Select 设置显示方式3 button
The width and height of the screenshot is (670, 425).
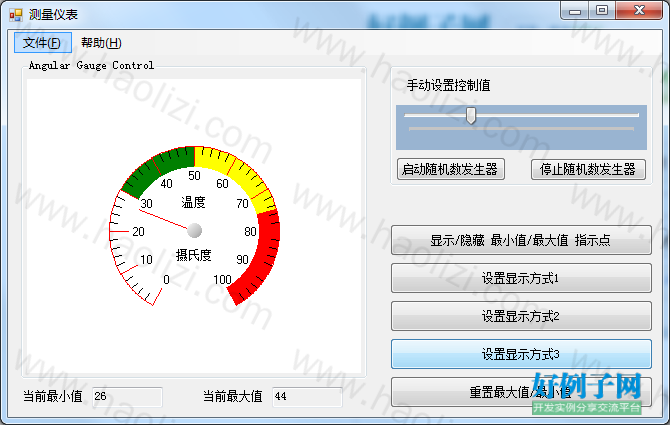(521, 354)
